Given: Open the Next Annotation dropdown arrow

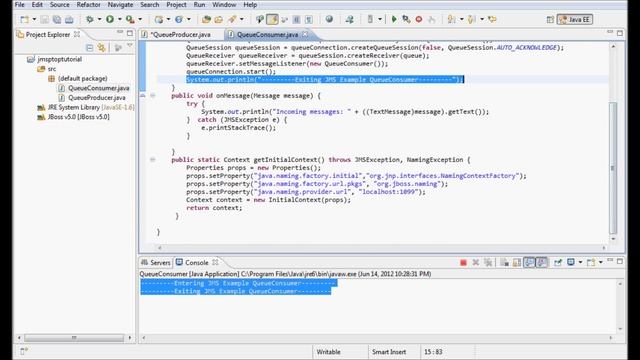Looking at the screenshot, I should tap(462, 19).
